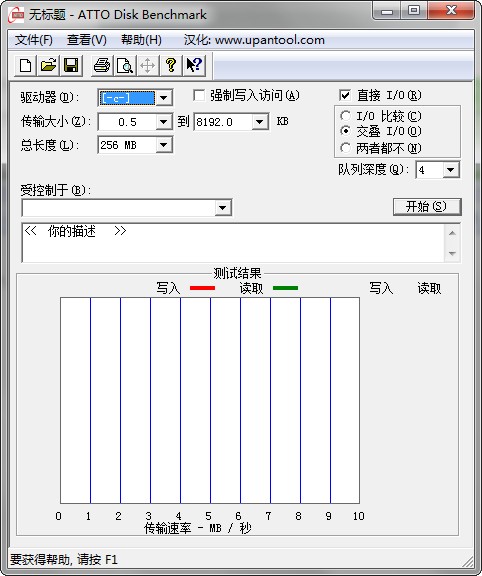The width and height of the screenshot is (482, 576).
Task: Open the 总长度 256 MB dropdown
Action: (163, 145)
